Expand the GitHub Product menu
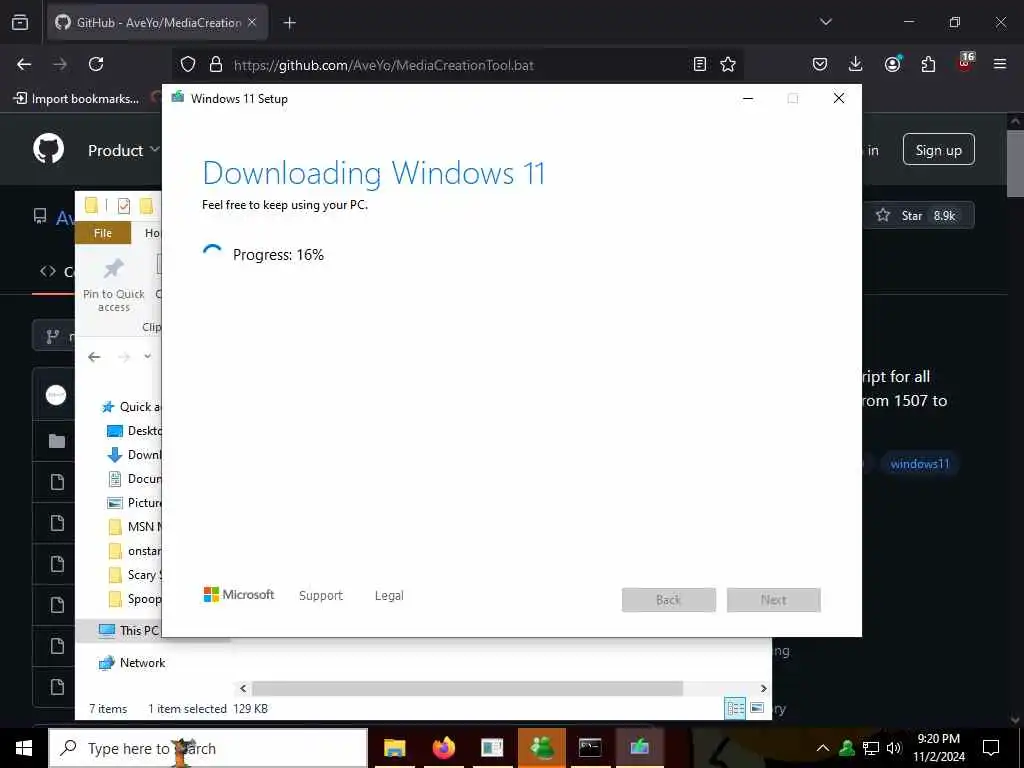The width and height of the screenshot is (1024, 768). coord(123,150)
